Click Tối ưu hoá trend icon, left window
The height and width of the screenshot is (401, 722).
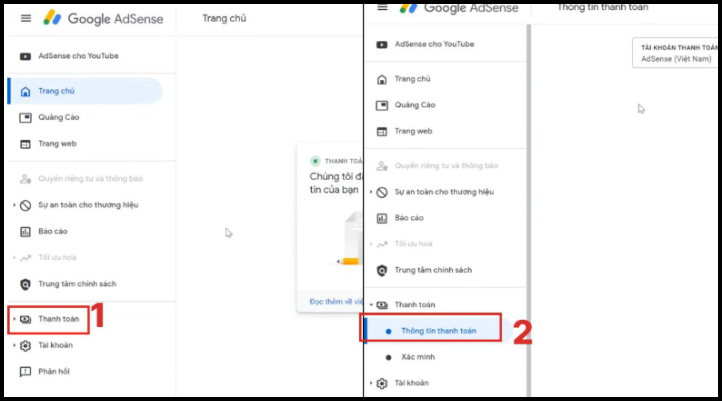[25, 258]
